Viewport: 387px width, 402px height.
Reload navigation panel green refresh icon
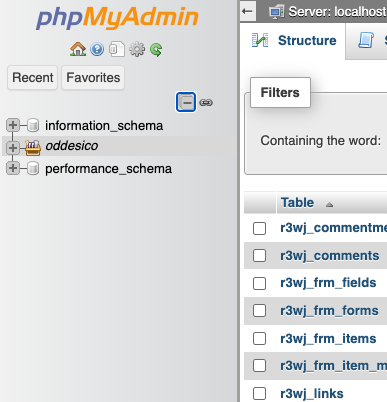tap(156, 50)
